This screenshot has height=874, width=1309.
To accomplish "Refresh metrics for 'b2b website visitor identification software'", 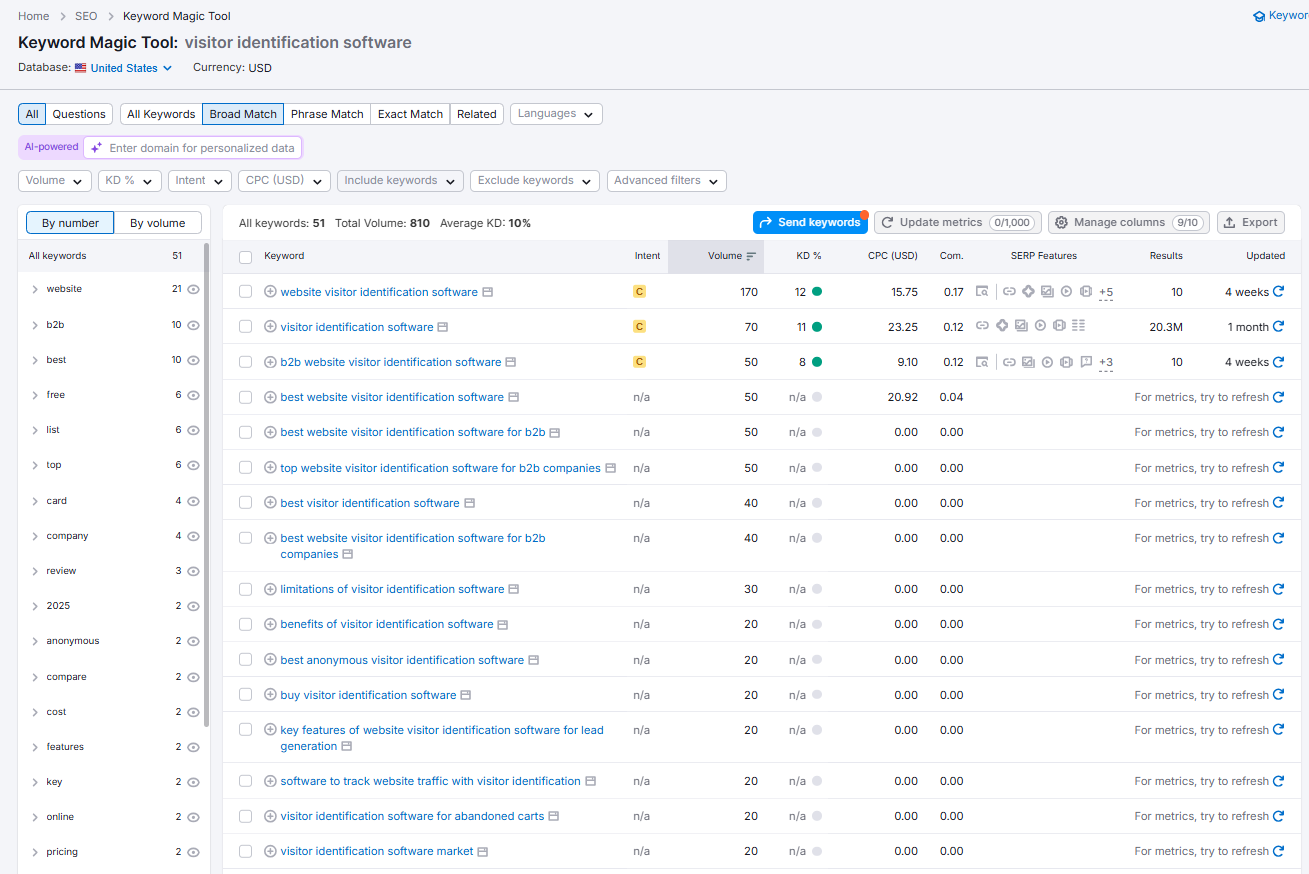I will 1278,362.
